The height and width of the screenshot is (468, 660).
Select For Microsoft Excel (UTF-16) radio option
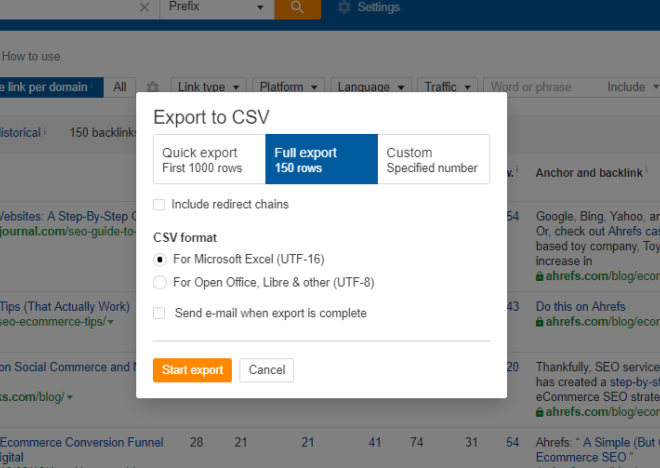click(160, 259)
